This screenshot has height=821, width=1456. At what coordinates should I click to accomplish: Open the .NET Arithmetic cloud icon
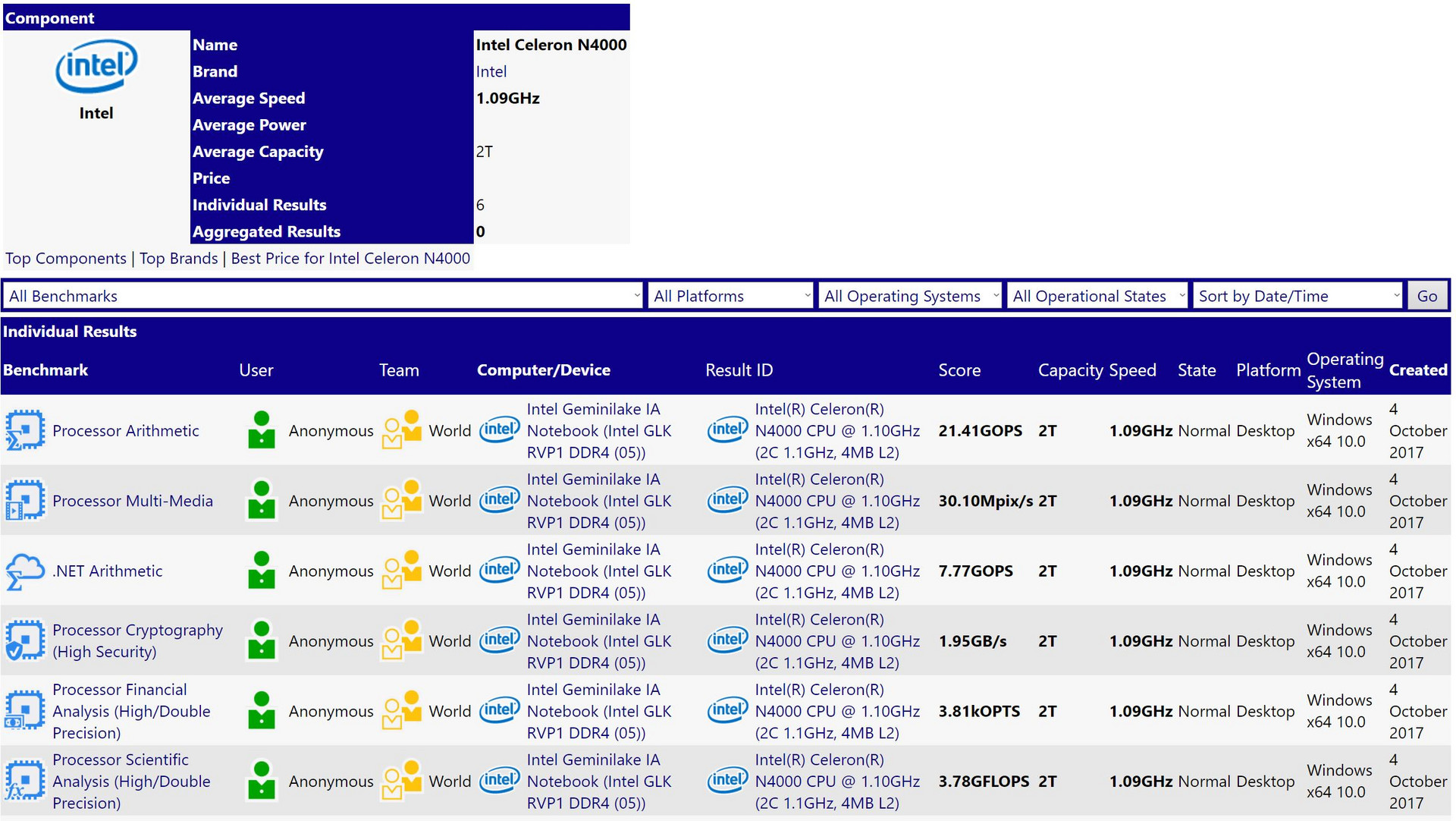coord(25,571)
